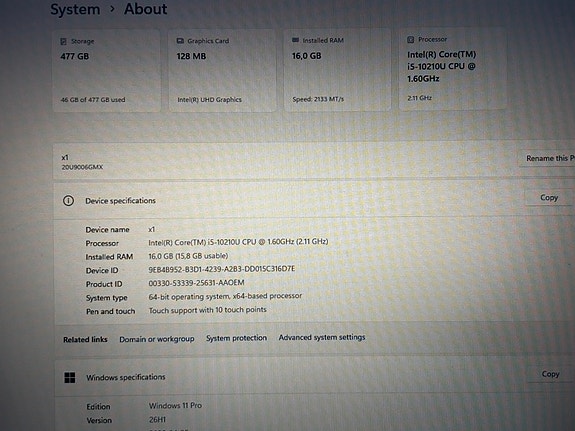Click 'Intel(R) UHD Graphics' text
Screen dimensions: 575x431
(209, 99)
